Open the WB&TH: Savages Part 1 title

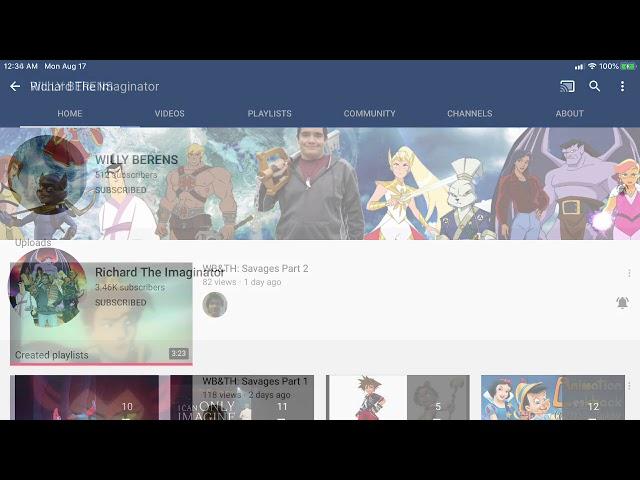[255, 381]
